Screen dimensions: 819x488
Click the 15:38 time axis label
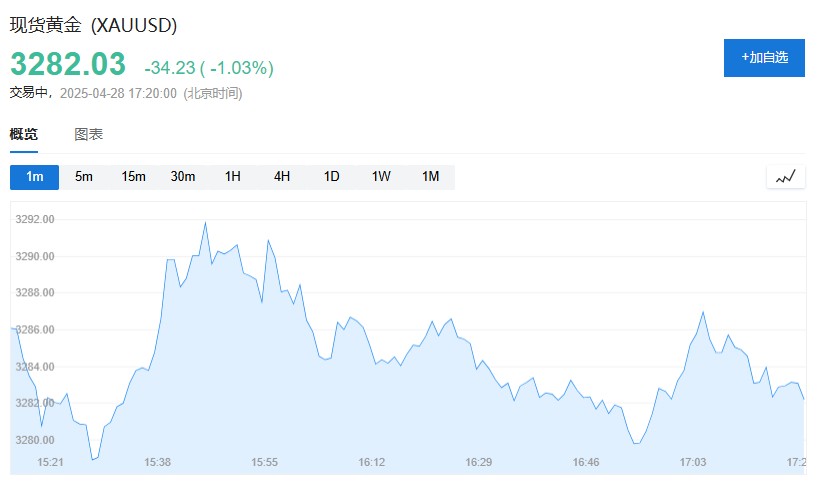pos(158,462)
